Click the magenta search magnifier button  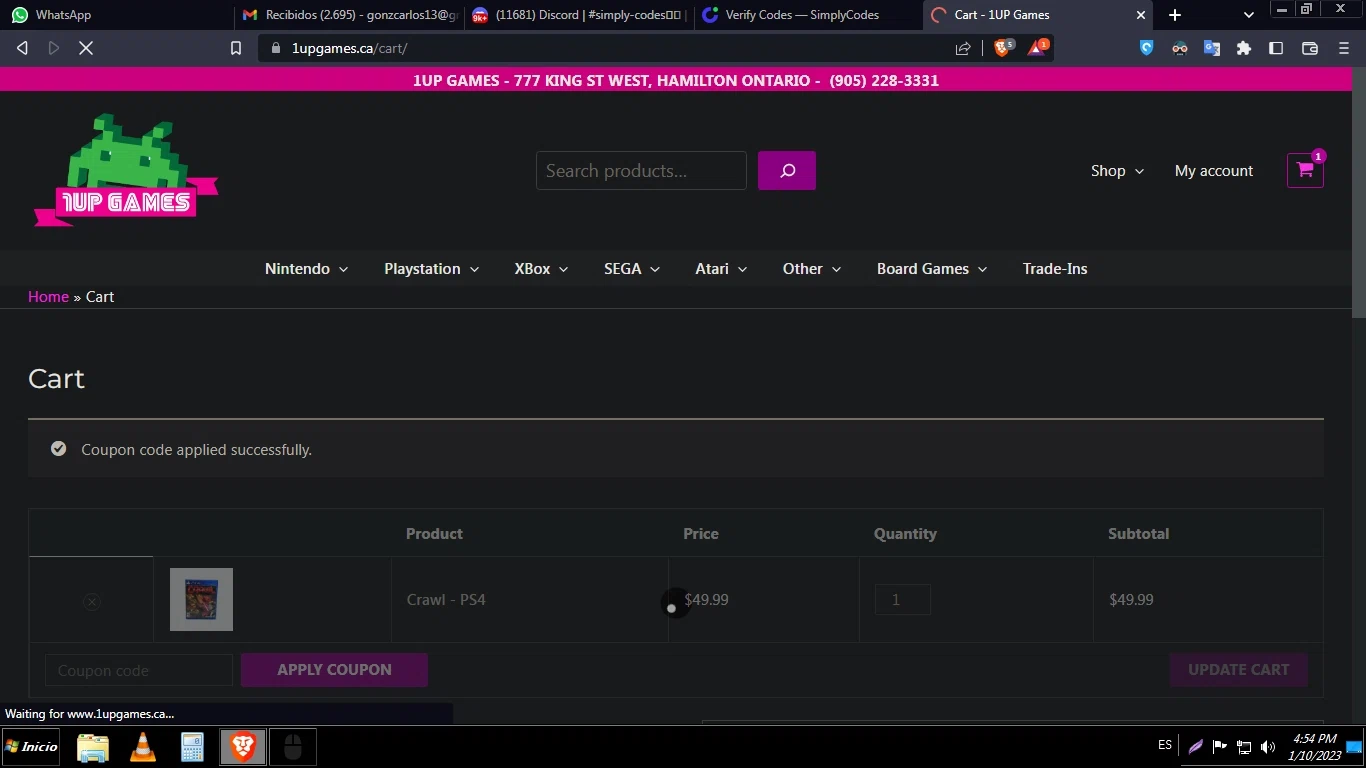pyautogui.click(x=787, y=171)
